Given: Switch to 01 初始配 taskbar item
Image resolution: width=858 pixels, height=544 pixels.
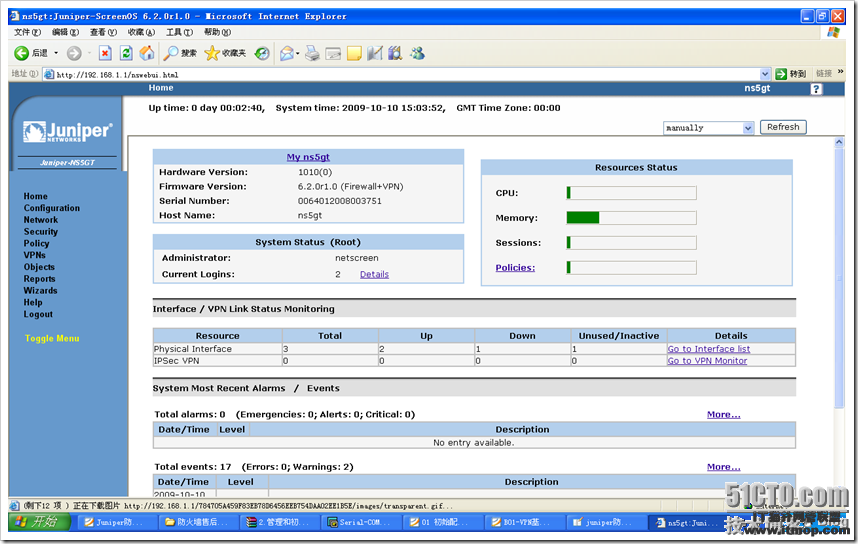Looking at the screenshot, I should tap(442, 522).
